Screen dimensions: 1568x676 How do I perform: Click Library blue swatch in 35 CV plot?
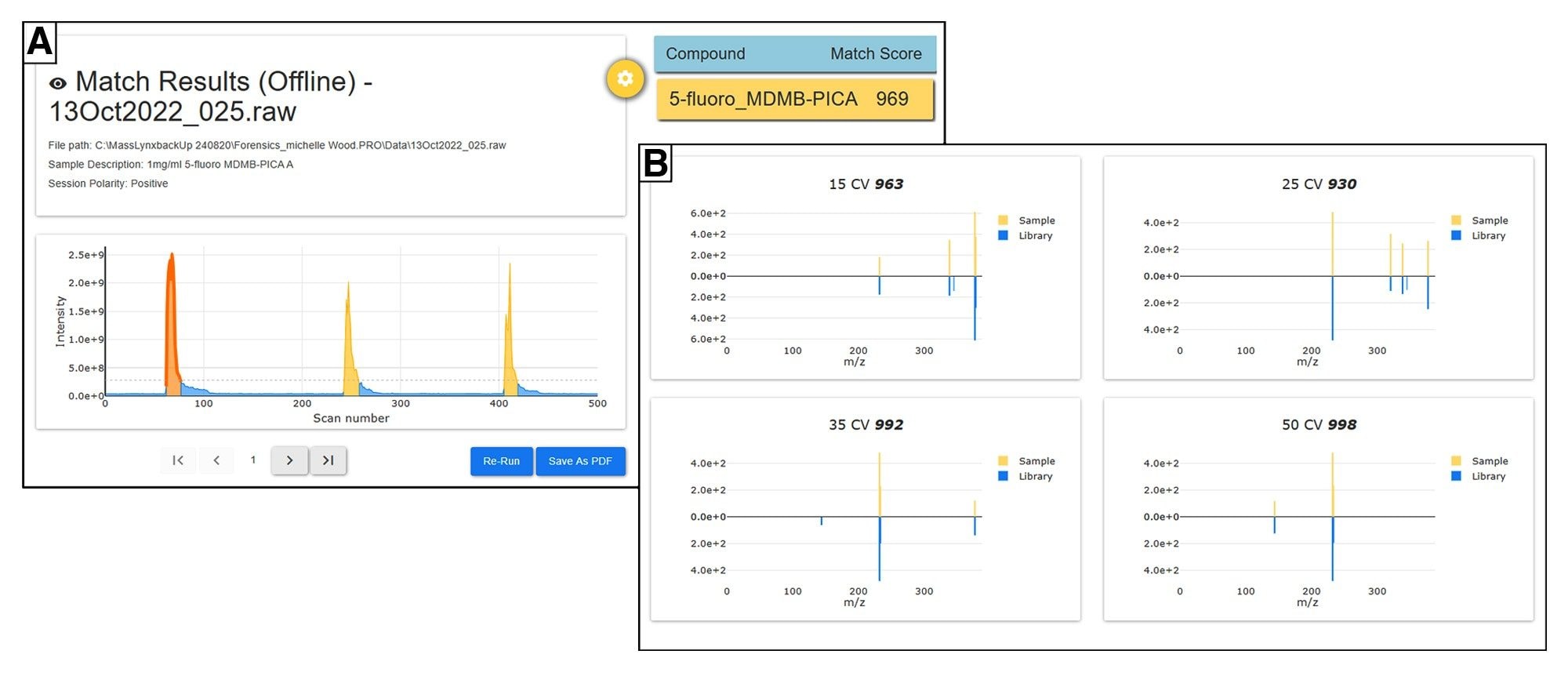1003,476
